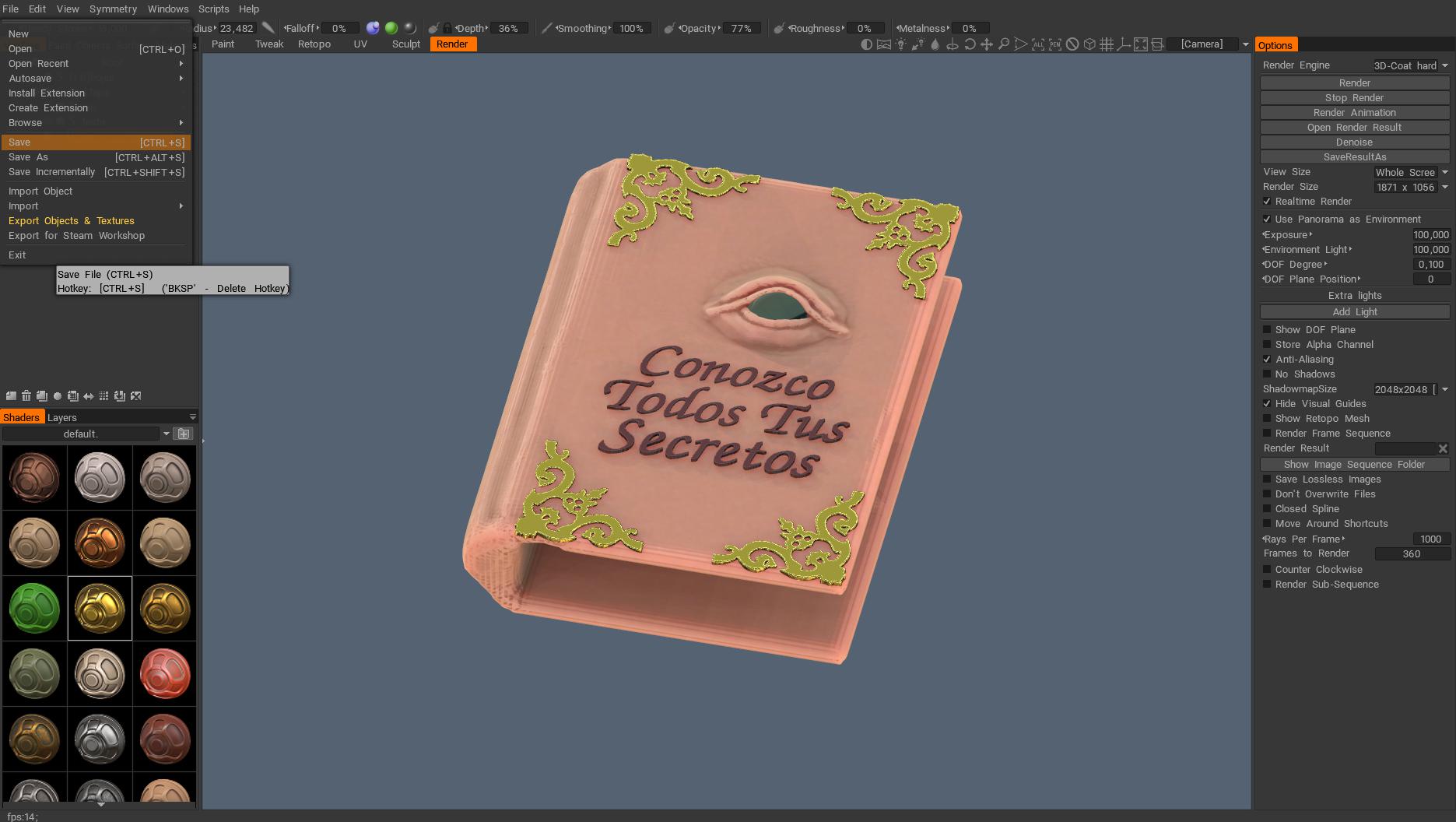Click Render Animation button
Screen dimensions: 1456x822
[1354, 113]
